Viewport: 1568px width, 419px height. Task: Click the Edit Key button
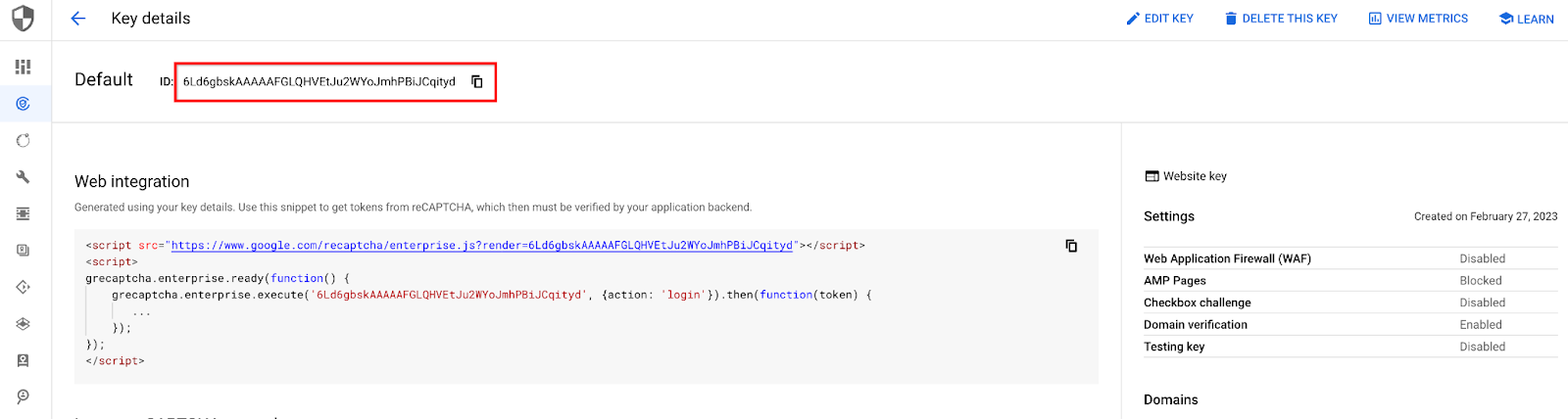pyautogui.click(x=1159, y=19)
